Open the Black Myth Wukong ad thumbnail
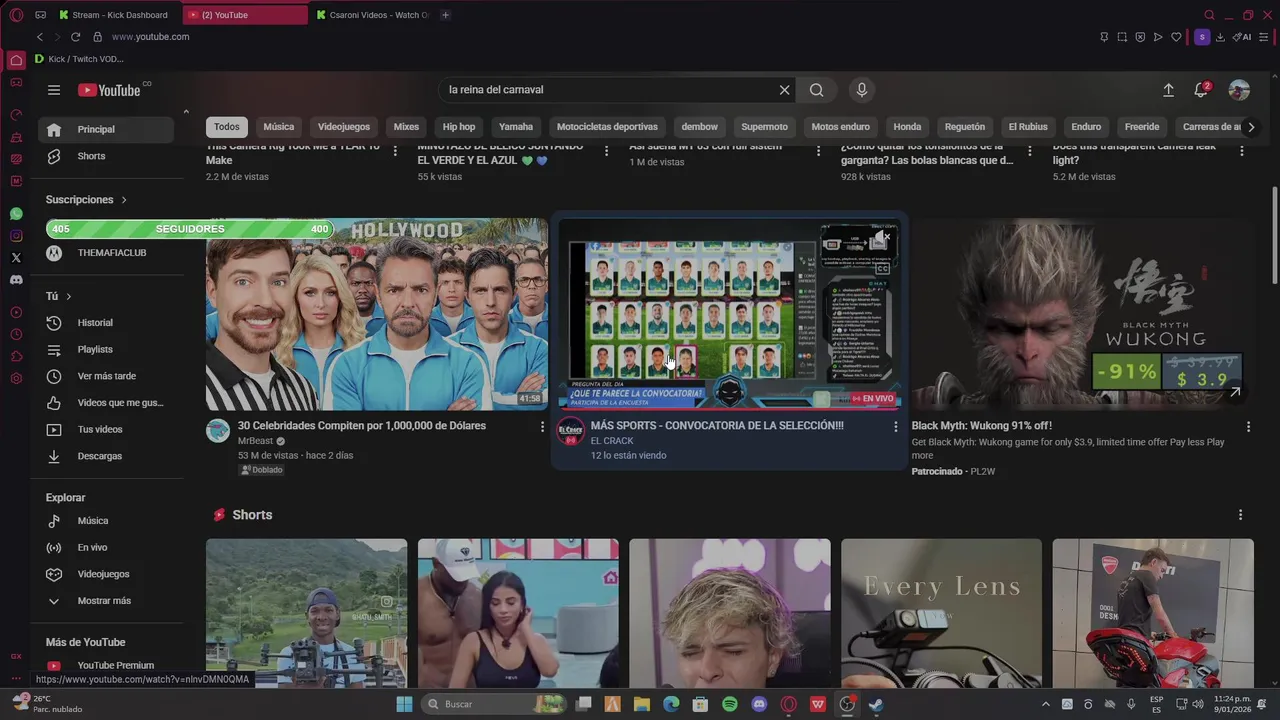This screenshot has width=1280, height=720. click(x=1082, y=314)
